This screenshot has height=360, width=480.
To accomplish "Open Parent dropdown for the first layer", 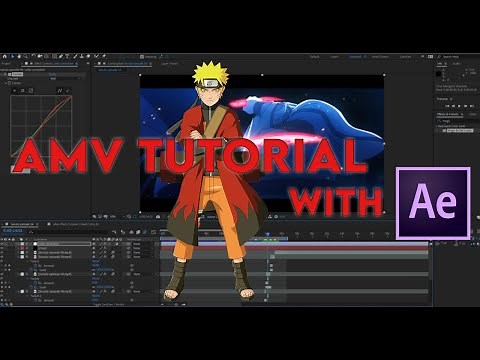I will [x=143, y=244].
